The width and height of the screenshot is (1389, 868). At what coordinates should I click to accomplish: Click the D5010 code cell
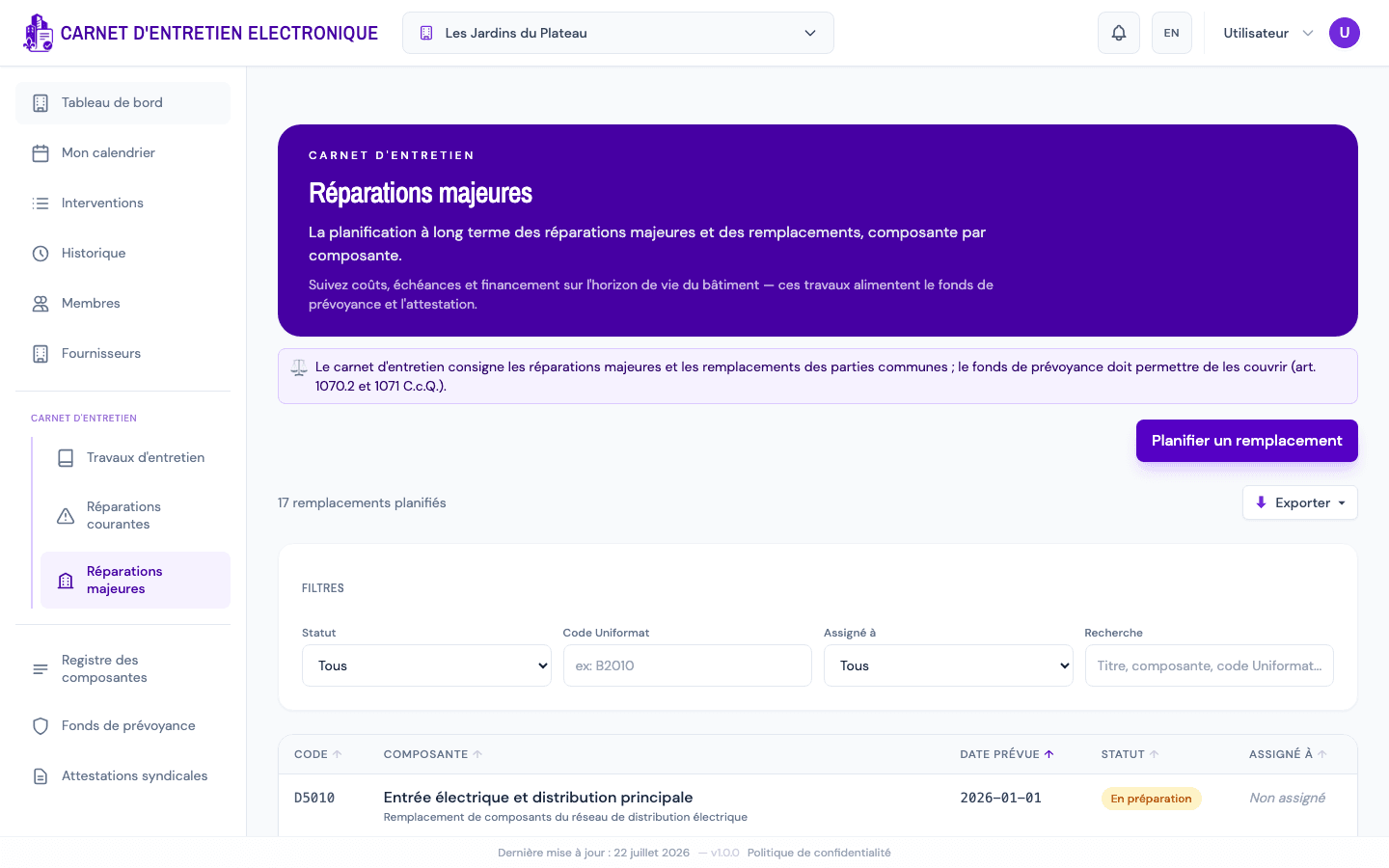pos(314,799)
